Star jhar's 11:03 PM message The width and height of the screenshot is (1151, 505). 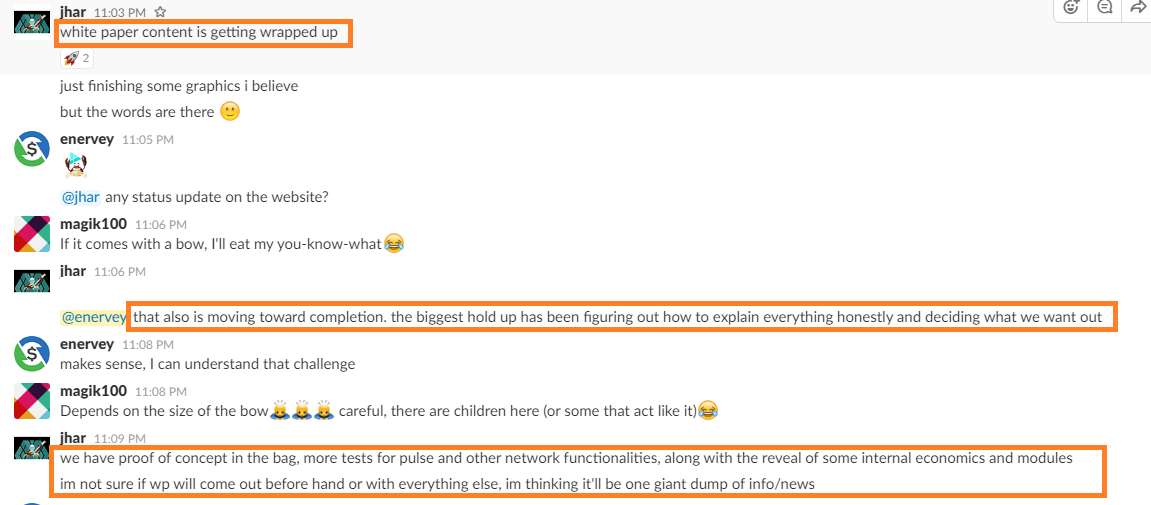coord(161,12)
